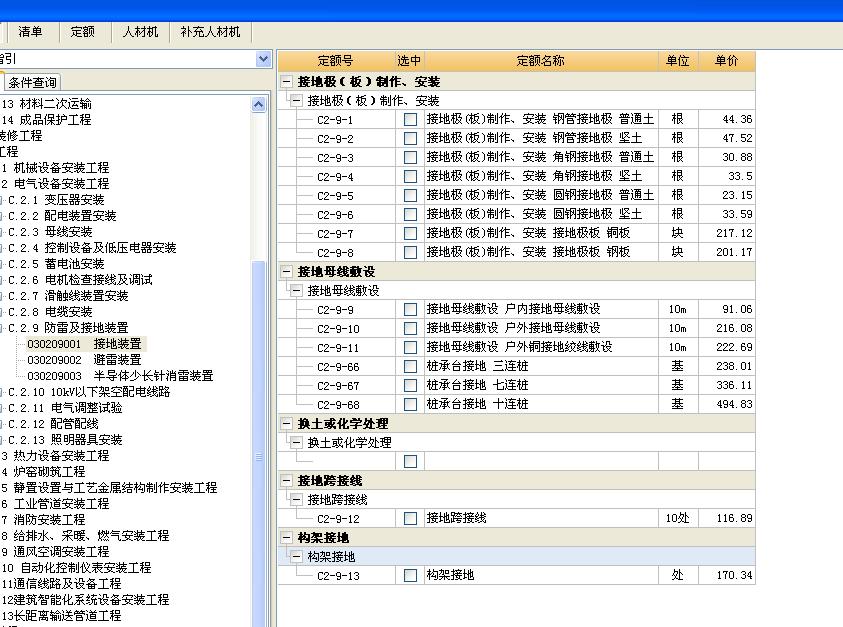843x627 pixels.
Task: Check the box for C2-9-1
Action: click(x=410, y=119)
